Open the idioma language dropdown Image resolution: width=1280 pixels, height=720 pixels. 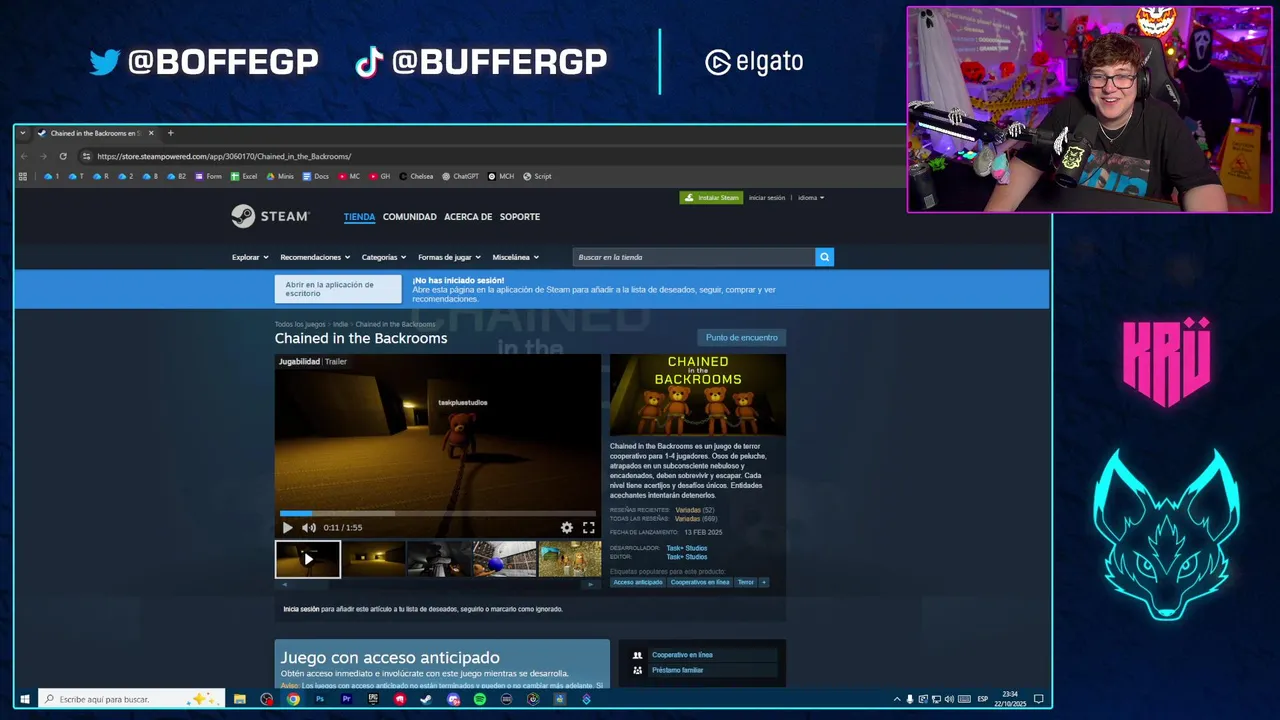[x=811, y=198]
